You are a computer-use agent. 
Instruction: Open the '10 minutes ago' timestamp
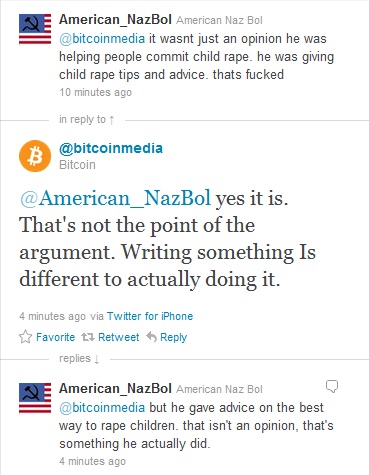95,92
